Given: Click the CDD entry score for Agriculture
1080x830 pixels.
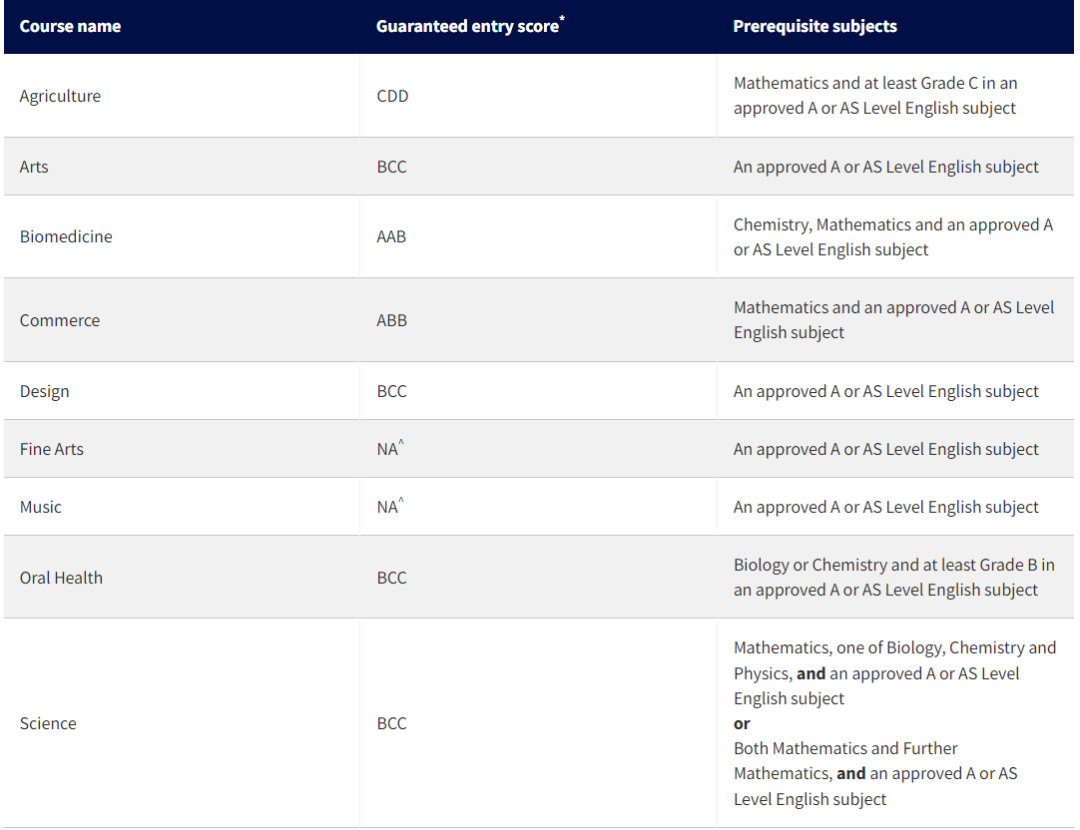Looking at the screenshot, I should point(393,96).
